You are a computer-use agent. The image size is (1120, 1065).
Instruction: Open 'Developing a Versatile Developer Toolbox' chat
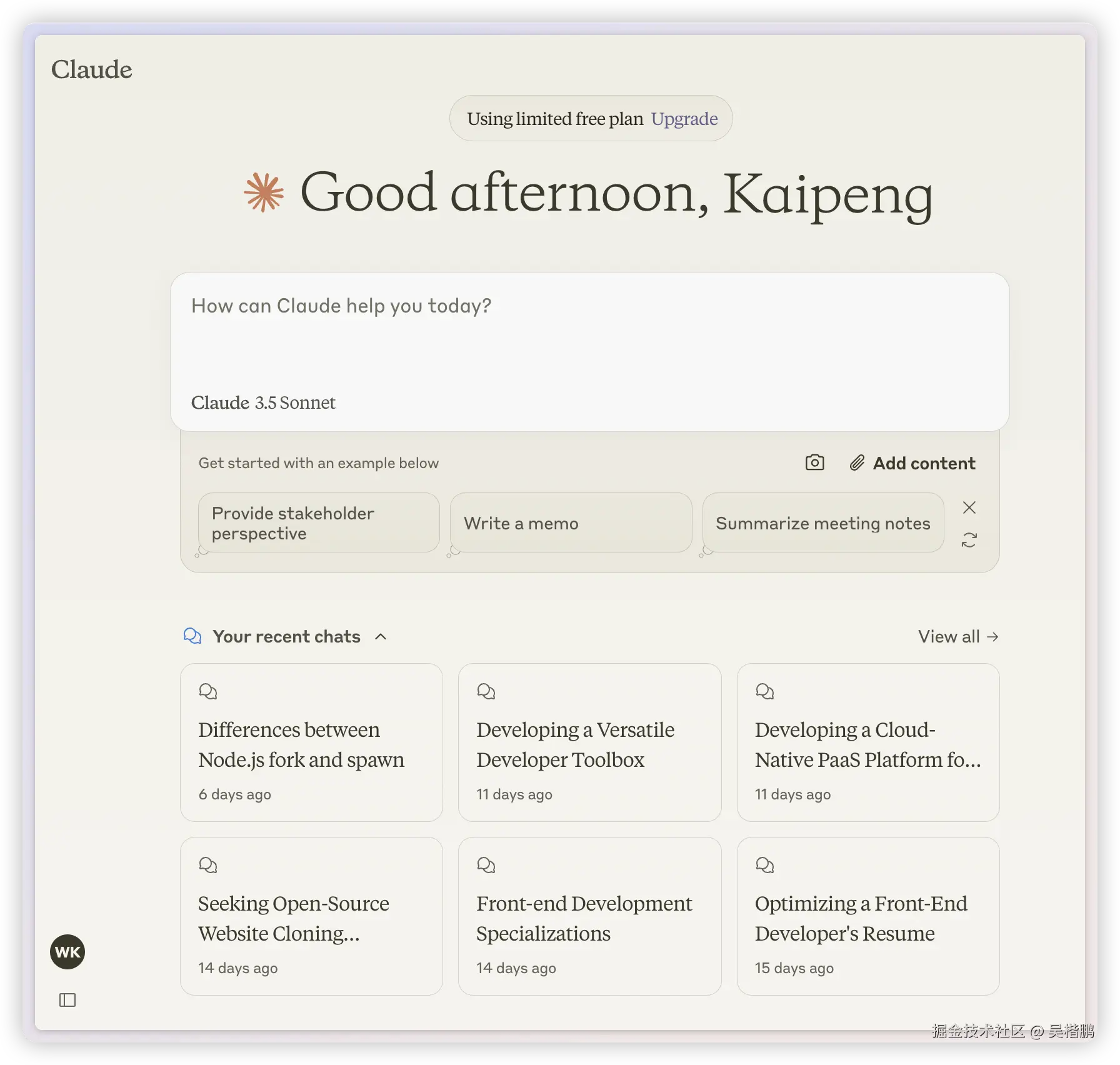coord(589,742)
